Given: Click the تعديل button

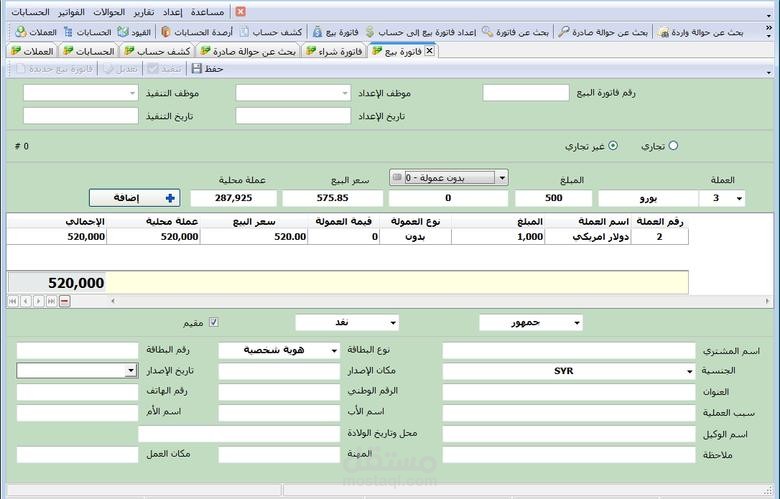Looking at the screenshot, I should [x=121, y=69].
